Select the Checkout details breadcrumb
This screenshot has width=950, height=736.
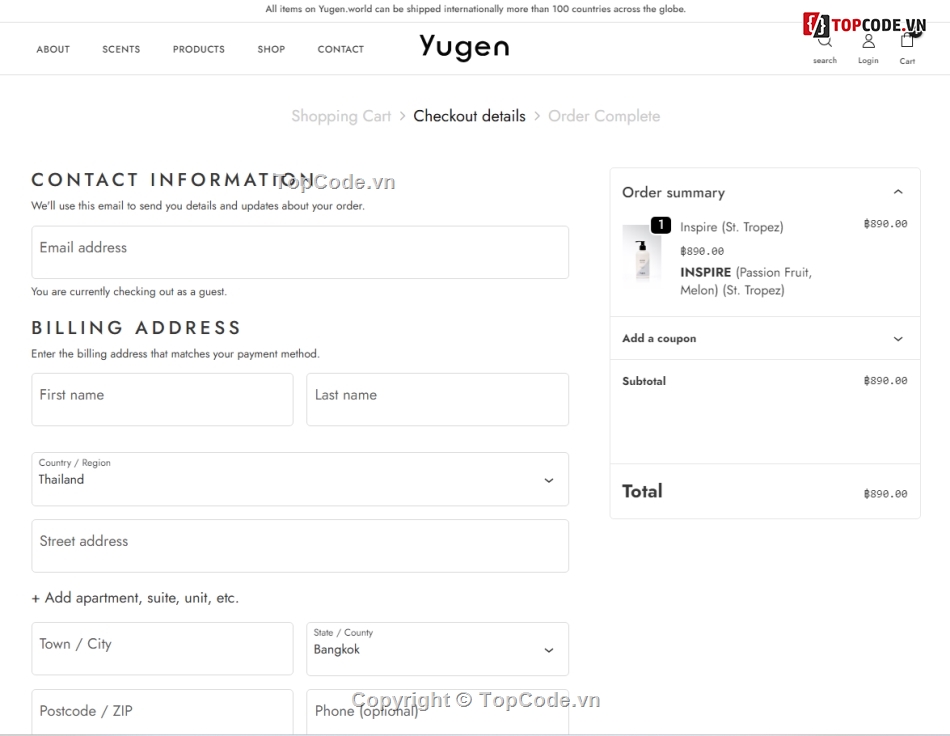point(470,116)
